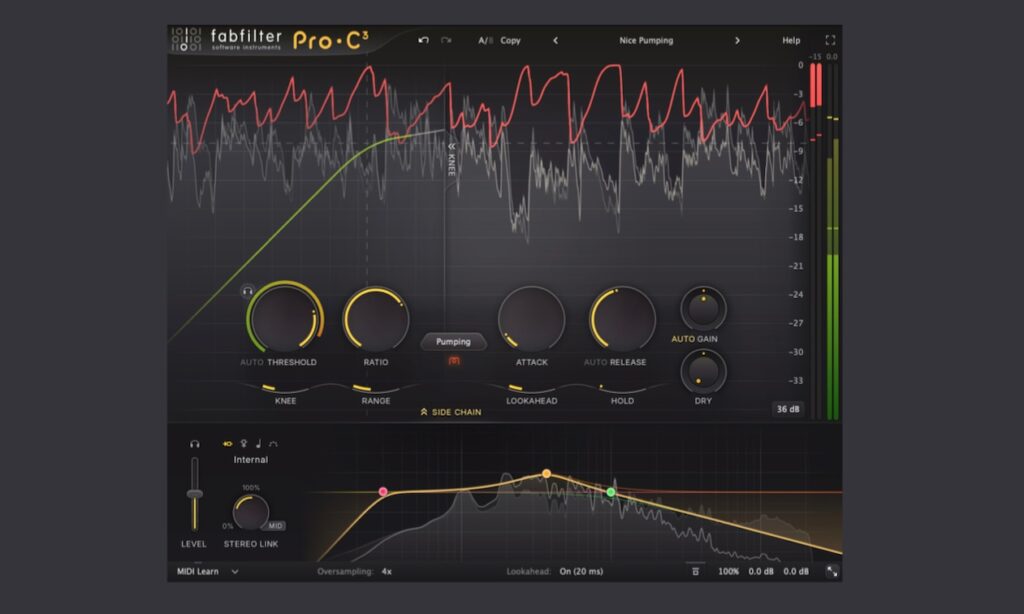Click Copy to duplicate the current setting
The height and width of the screenshot is (614, 1024).
510,40
